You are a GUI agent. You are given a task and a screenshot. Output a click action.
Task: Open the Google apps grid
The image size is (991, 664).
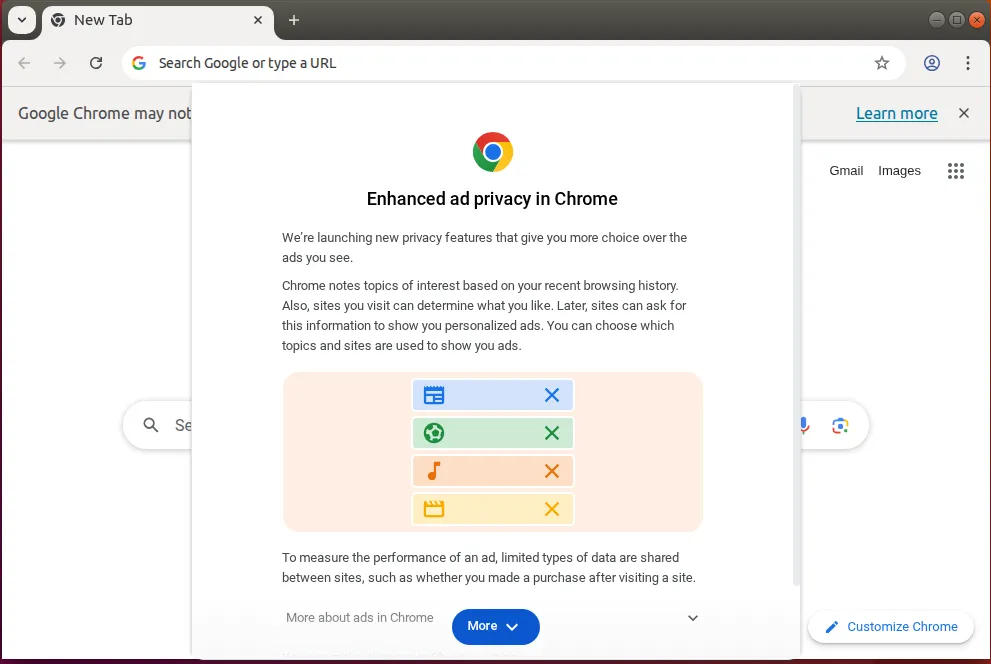coord(956,170)
